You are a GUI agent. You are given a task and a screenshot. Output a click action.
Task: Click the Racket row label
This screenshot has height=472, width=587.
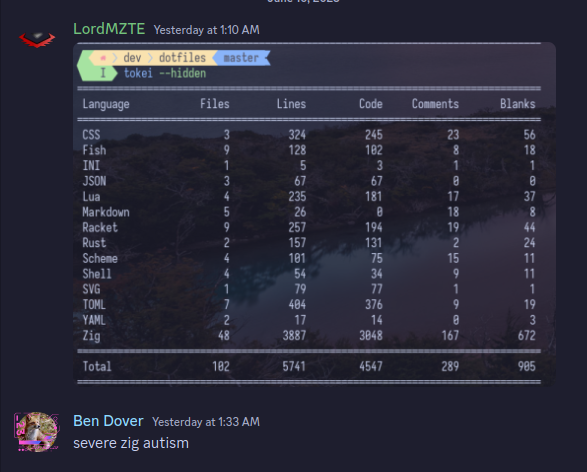click(x=100, y=228)
